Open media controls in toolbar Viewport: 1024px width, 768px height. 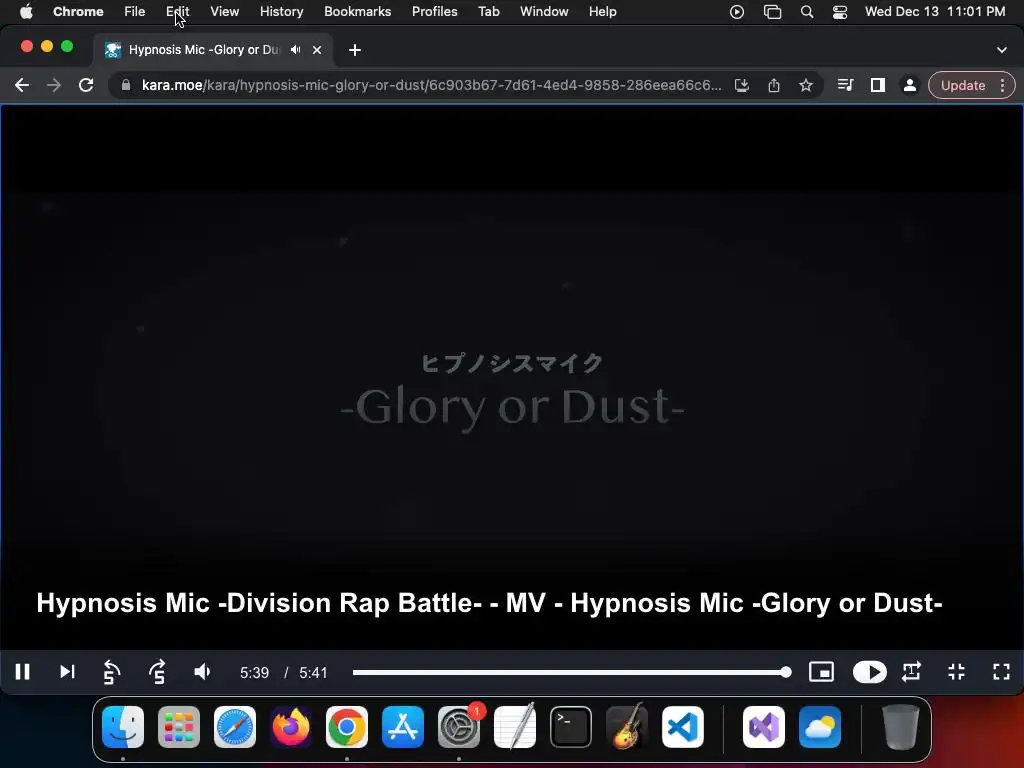tap(846, 86)
